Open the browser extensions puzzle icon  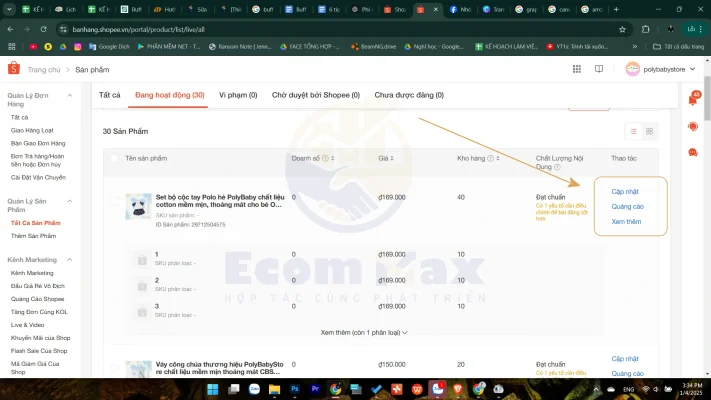[x=646, y=29]
